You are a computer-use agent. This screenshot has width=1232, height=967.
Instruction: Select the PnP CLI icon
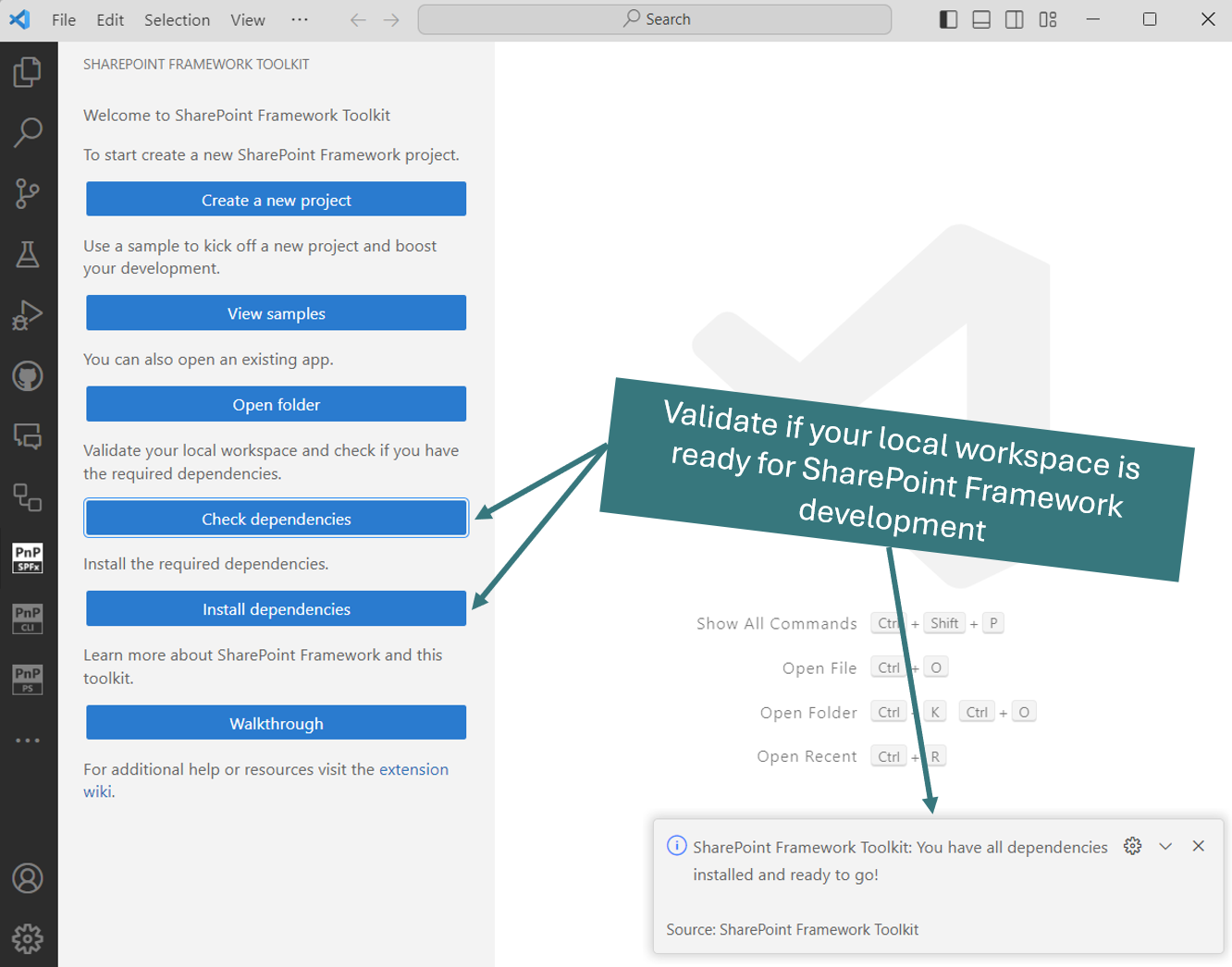point(28,618)
